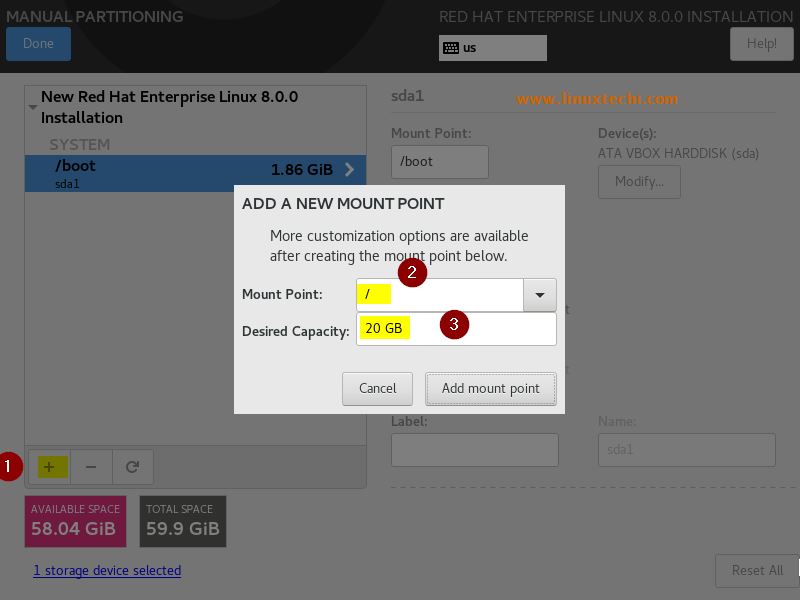Click the Modify... devices button
Viewport: 800px width, 600px height.
[x=639, y=182]
